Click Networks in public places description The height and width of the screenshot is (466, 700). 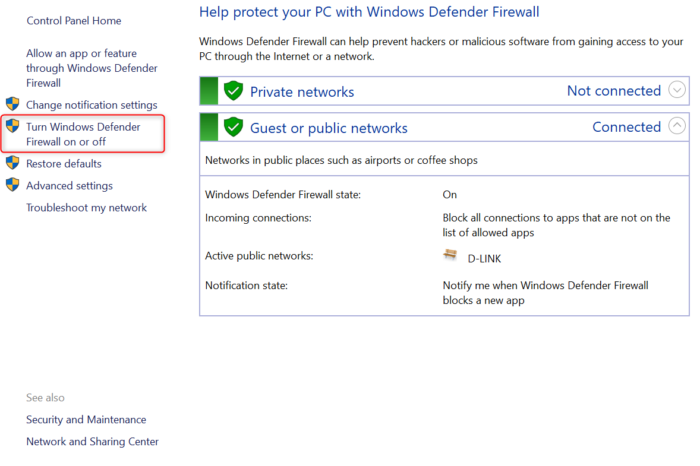[341, 160]
